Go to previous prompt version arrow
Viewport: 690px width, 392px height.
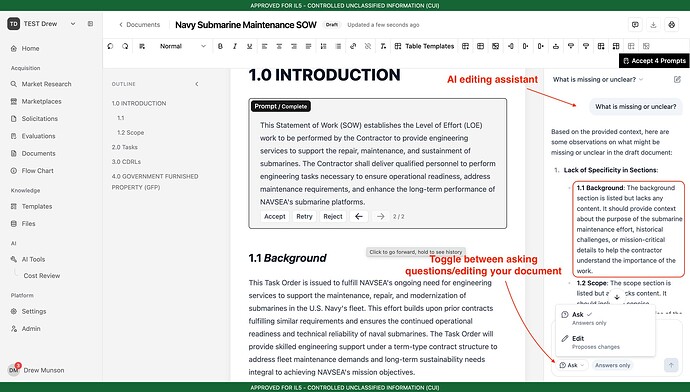point(359,216)
